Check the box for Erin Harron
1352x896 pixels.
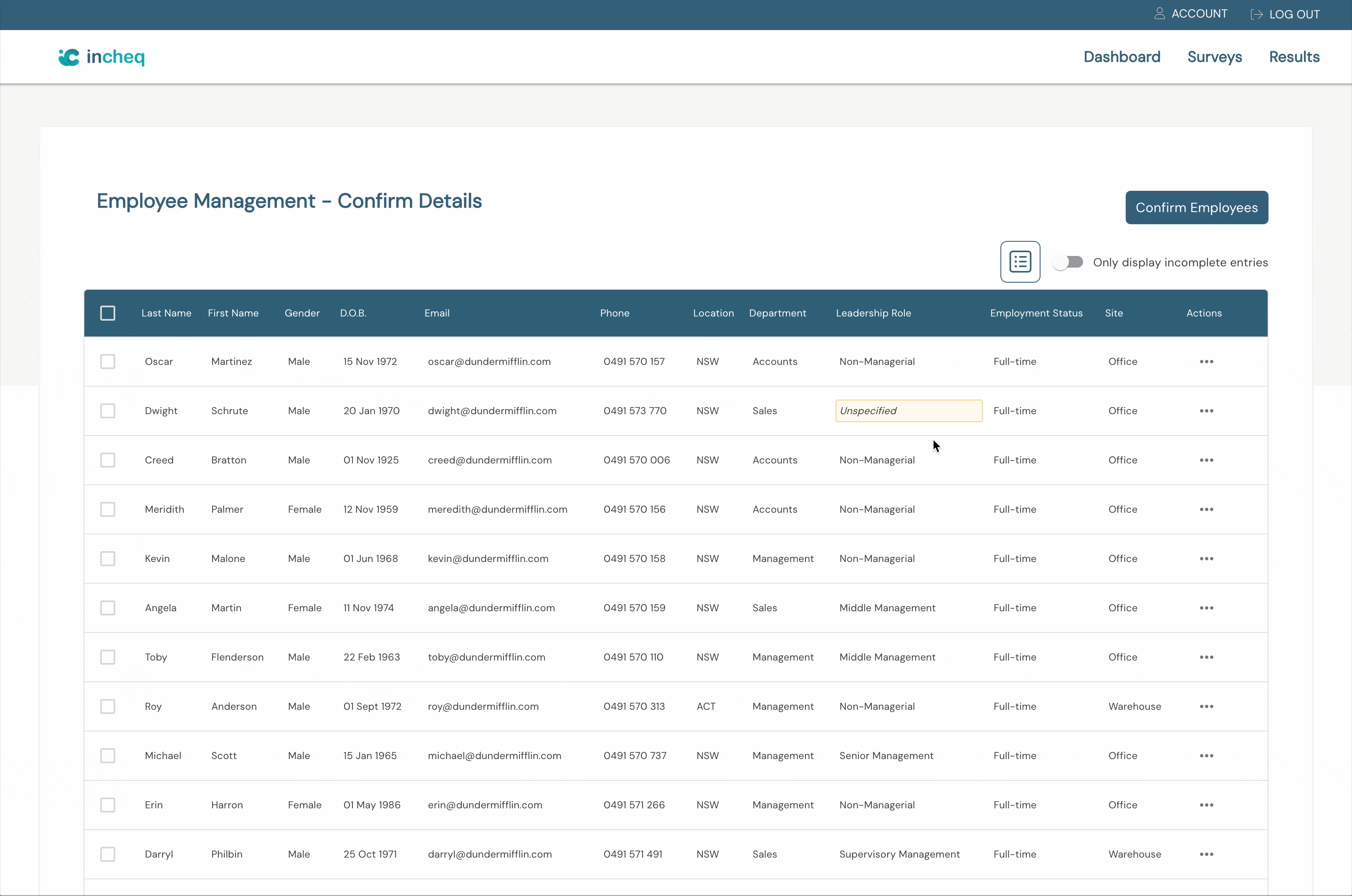107,805
